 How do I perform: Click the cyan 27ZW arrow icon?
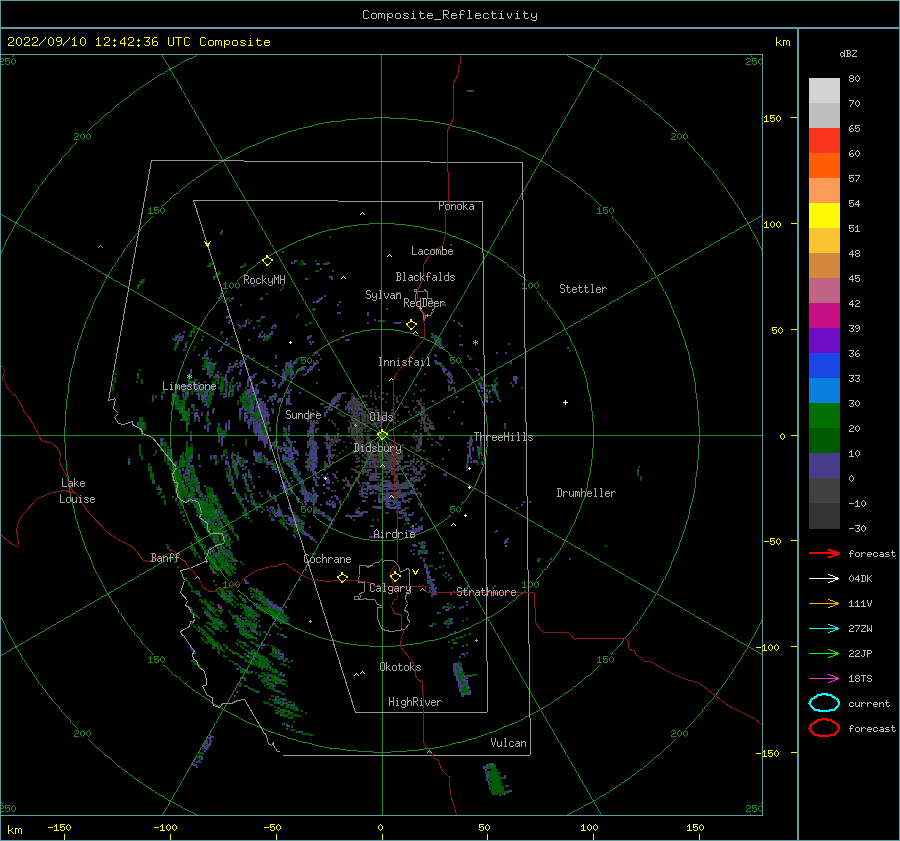pyautogui.click(x=824, y=628)
